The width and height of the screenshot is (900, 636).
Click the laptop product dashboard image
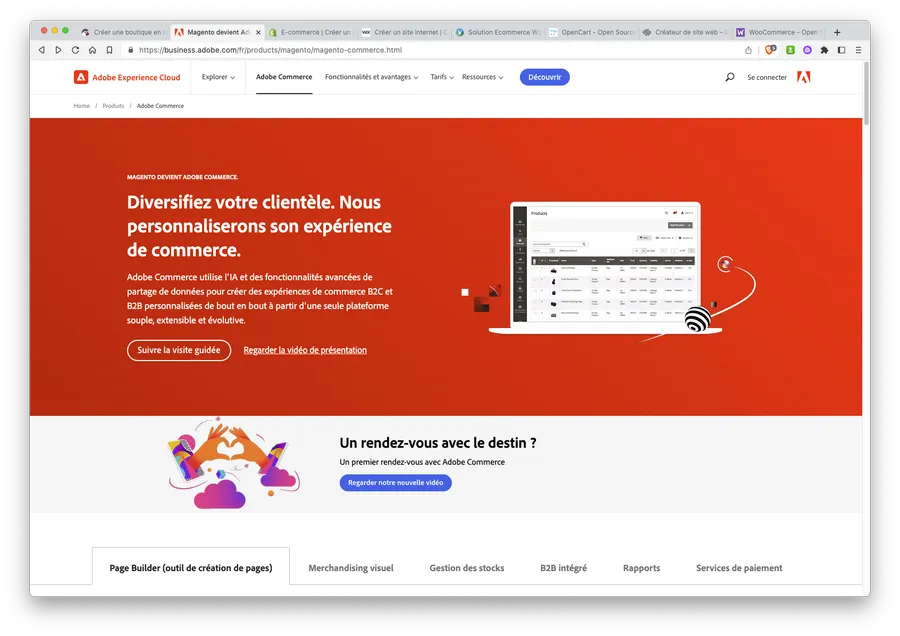point(606,267)
